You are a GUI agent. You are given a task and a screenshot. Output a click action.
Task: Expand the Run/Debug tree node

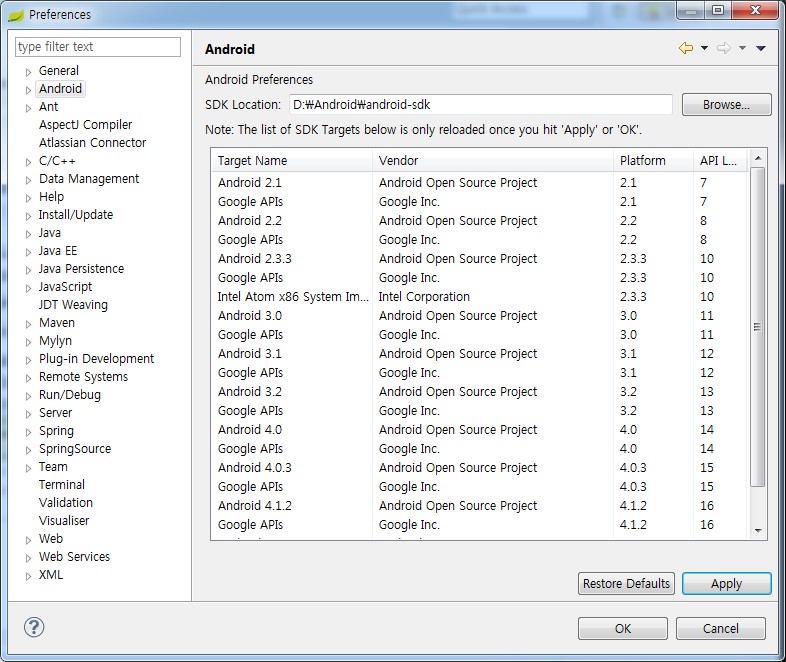pyautogui.click(x=29, y=396)
